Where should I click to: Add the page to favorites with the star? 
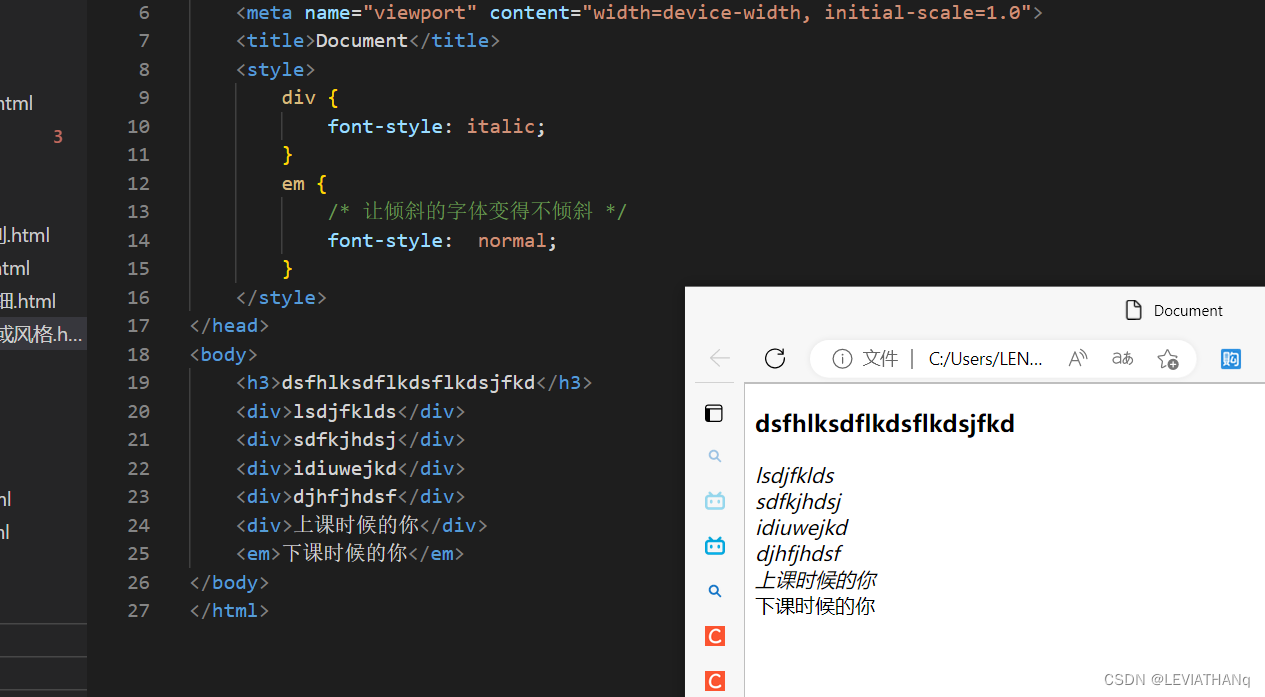[1167, 358]
